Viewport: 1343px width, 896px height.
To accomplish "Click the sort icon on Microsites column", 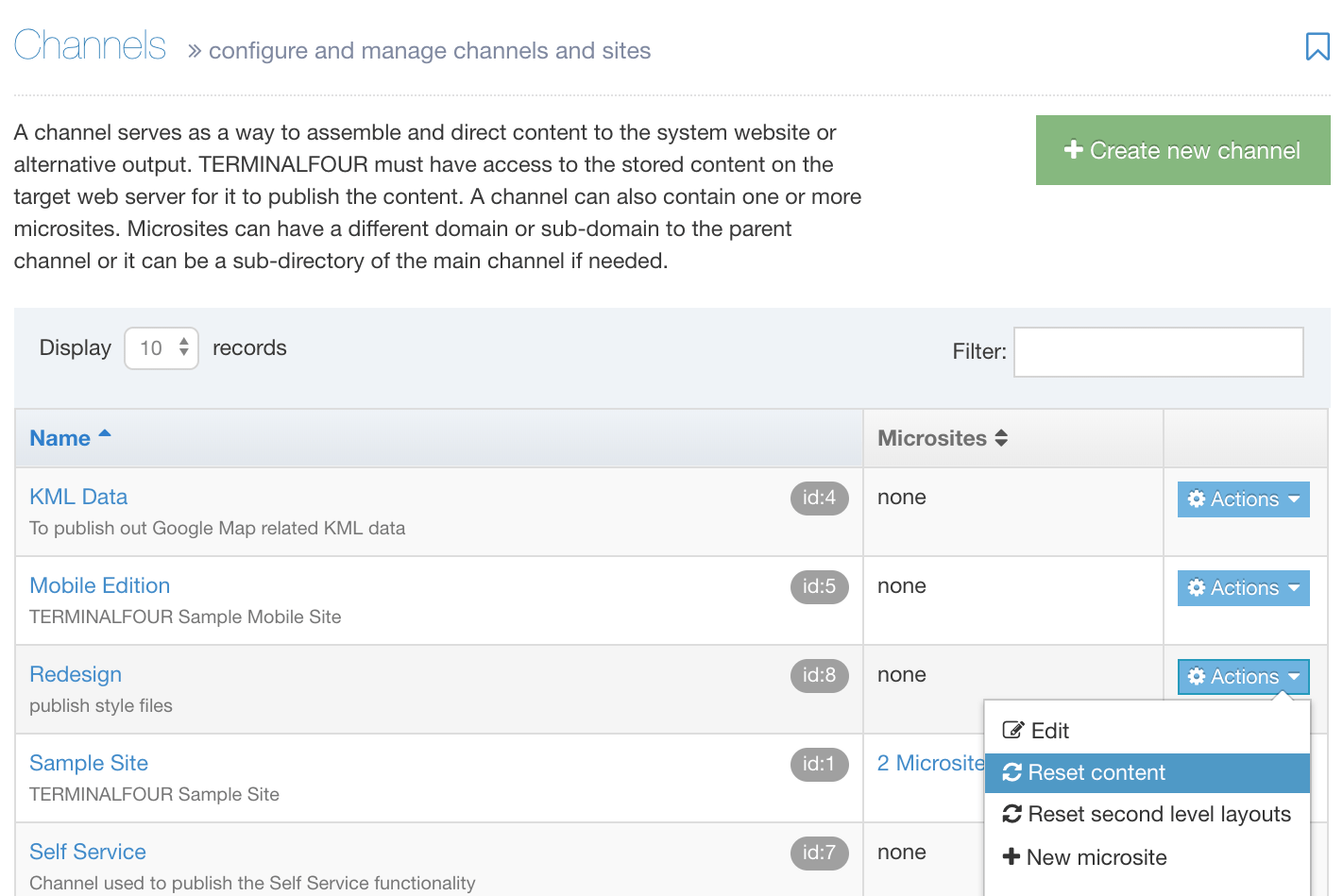I will [1002, 437].
